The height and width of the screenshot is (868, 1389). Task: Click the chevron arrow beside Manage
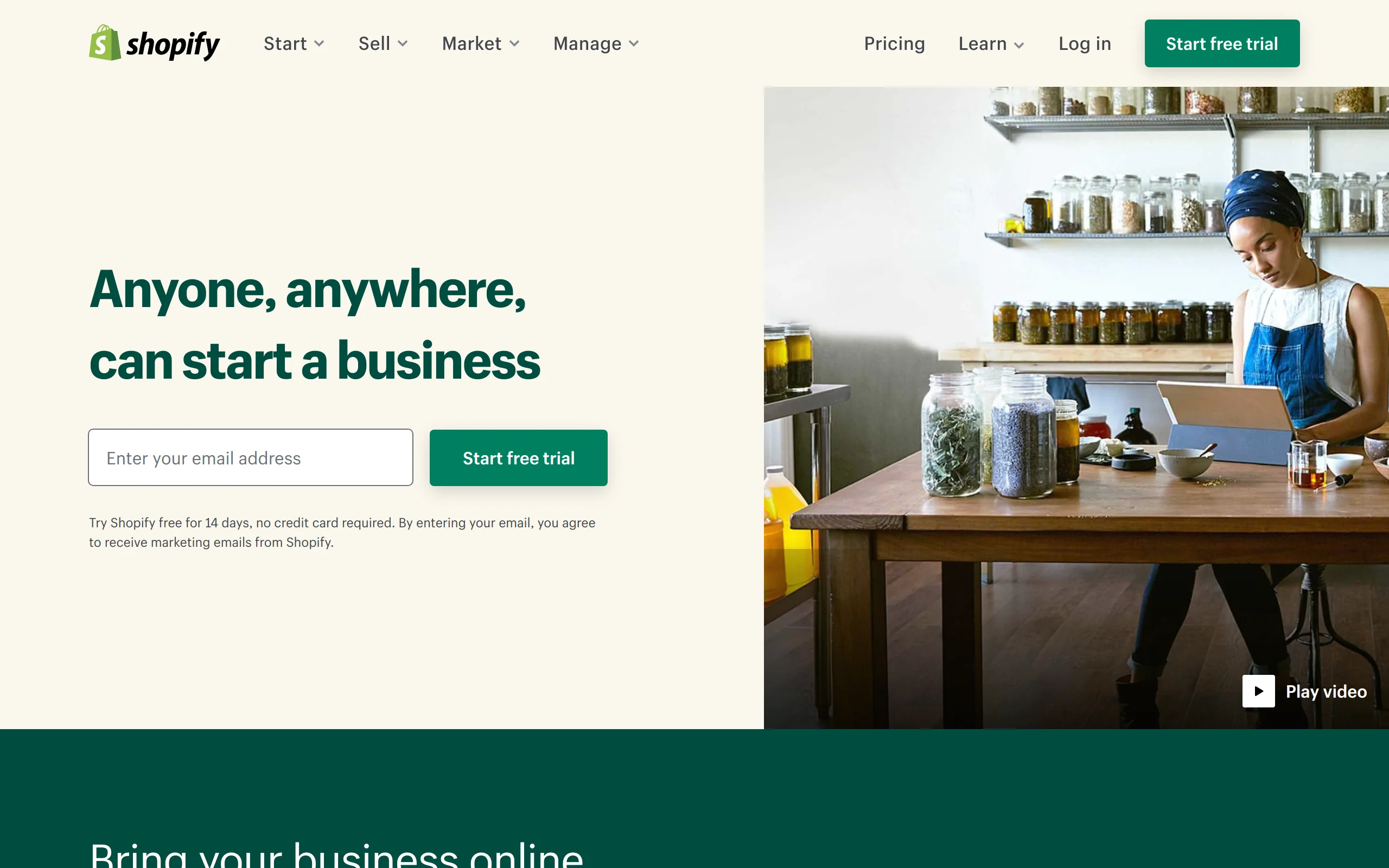pos(634,43)
